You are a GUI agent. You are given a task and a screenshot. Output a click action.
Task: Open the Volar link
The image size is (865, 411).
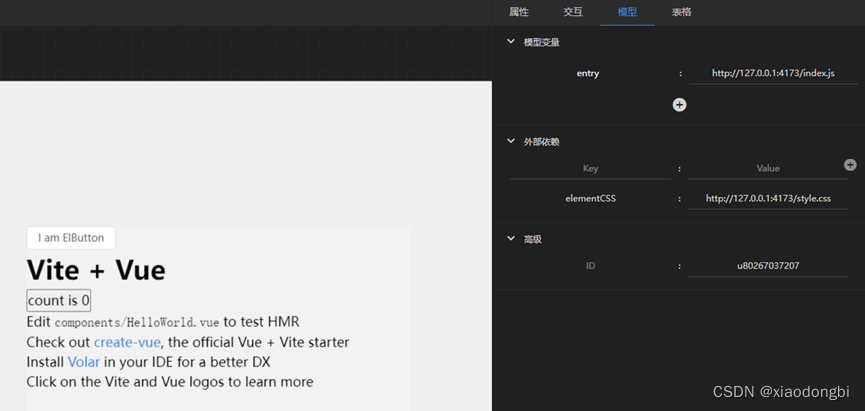click(84, 362)
